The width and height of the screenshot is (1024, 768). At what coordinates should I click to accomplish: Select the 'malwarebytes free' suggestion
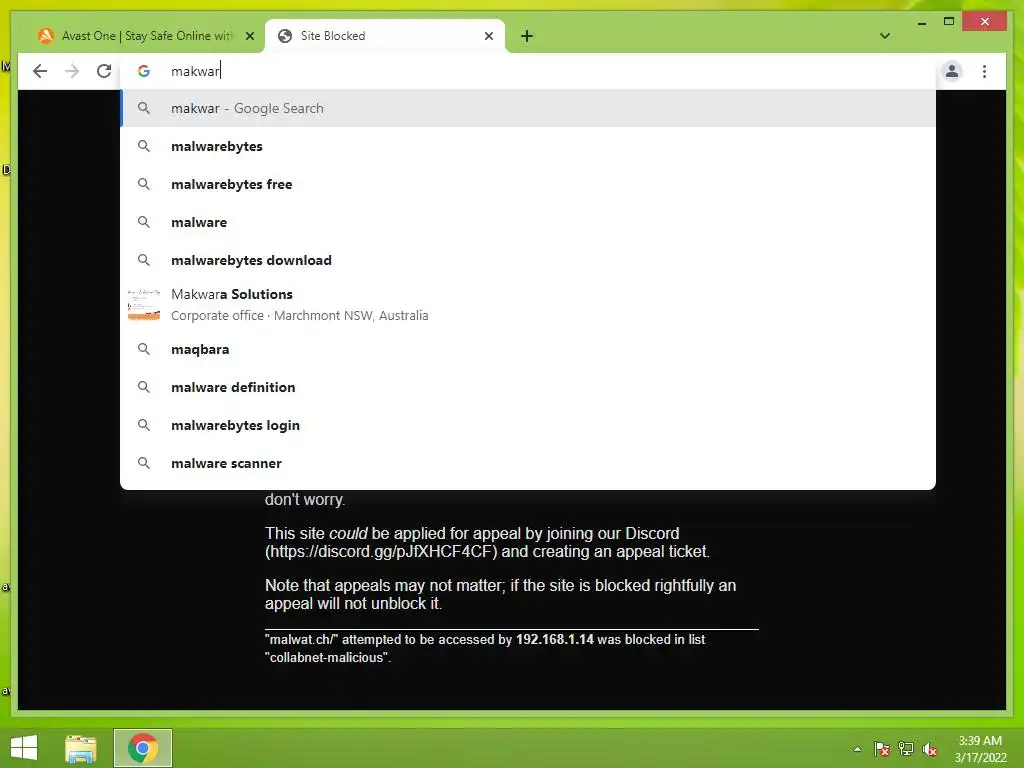(x=528, y=184)
